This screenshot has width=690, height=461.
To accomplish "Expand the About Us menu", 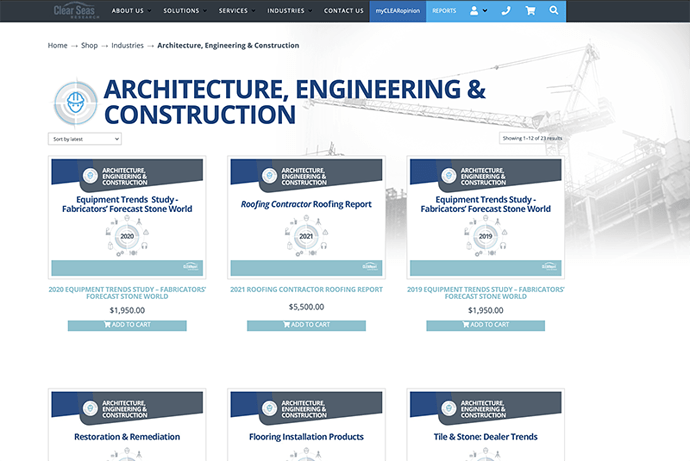I will coord(131,11).
